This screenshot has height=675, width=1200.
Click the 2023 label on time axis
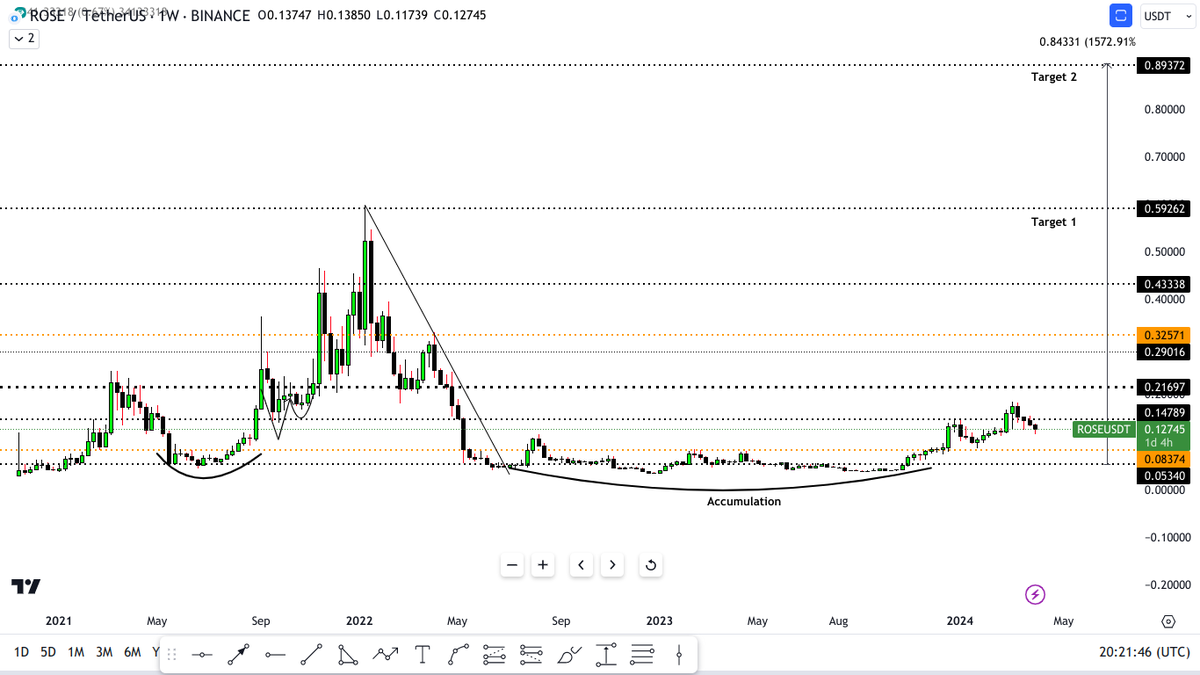(659, 621)
